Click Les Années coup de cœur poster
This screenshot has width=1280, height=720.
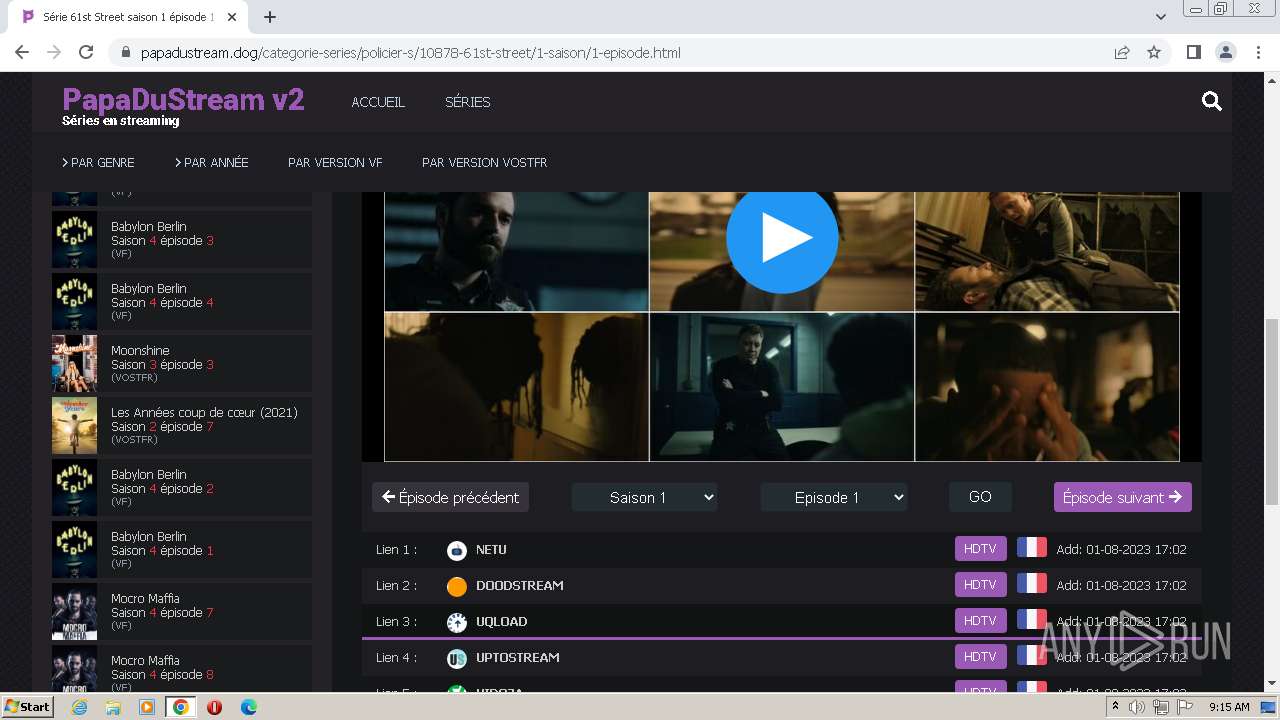75,425
